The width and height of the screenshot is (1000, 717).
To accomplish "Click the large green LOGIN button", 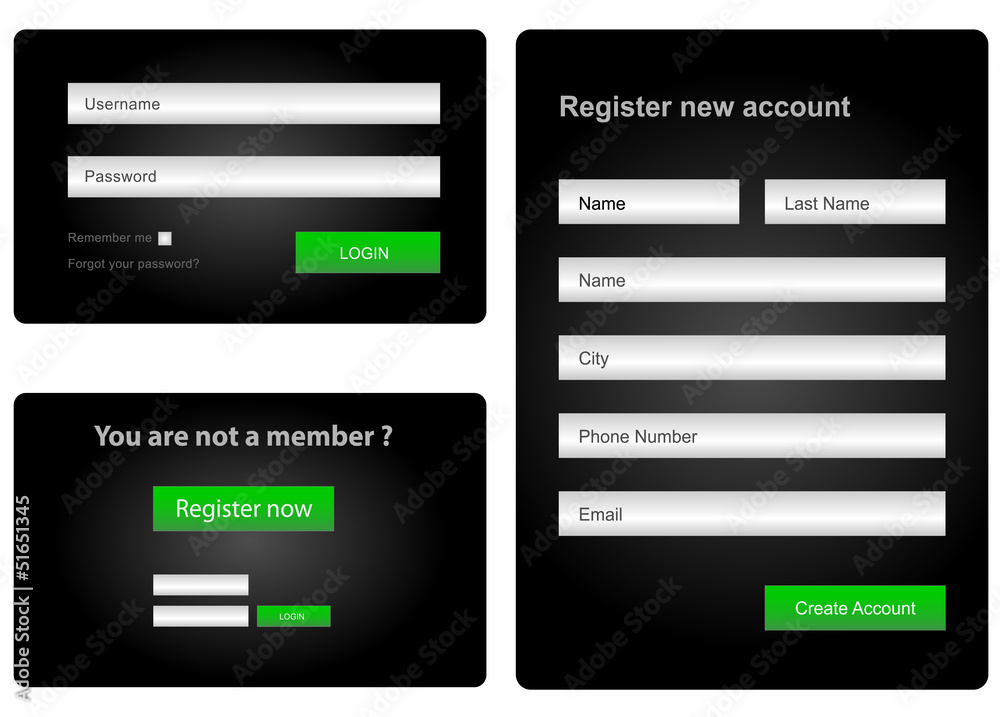I will point(368,253).
